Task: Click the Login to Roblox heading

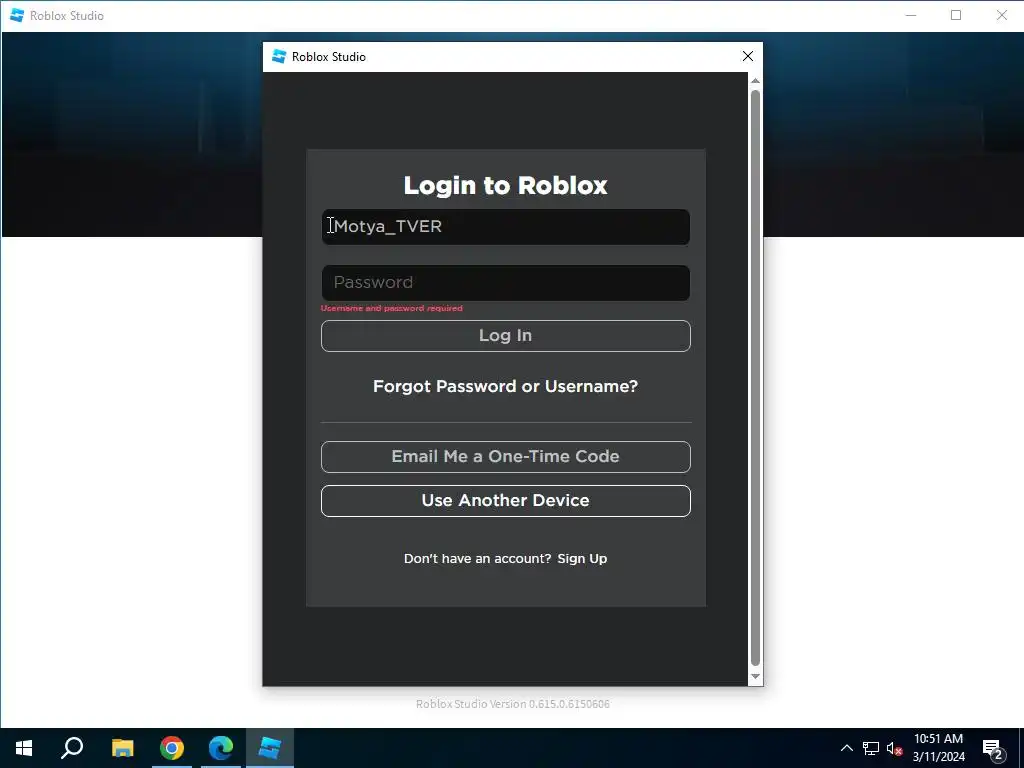Action: pos(505,185)
